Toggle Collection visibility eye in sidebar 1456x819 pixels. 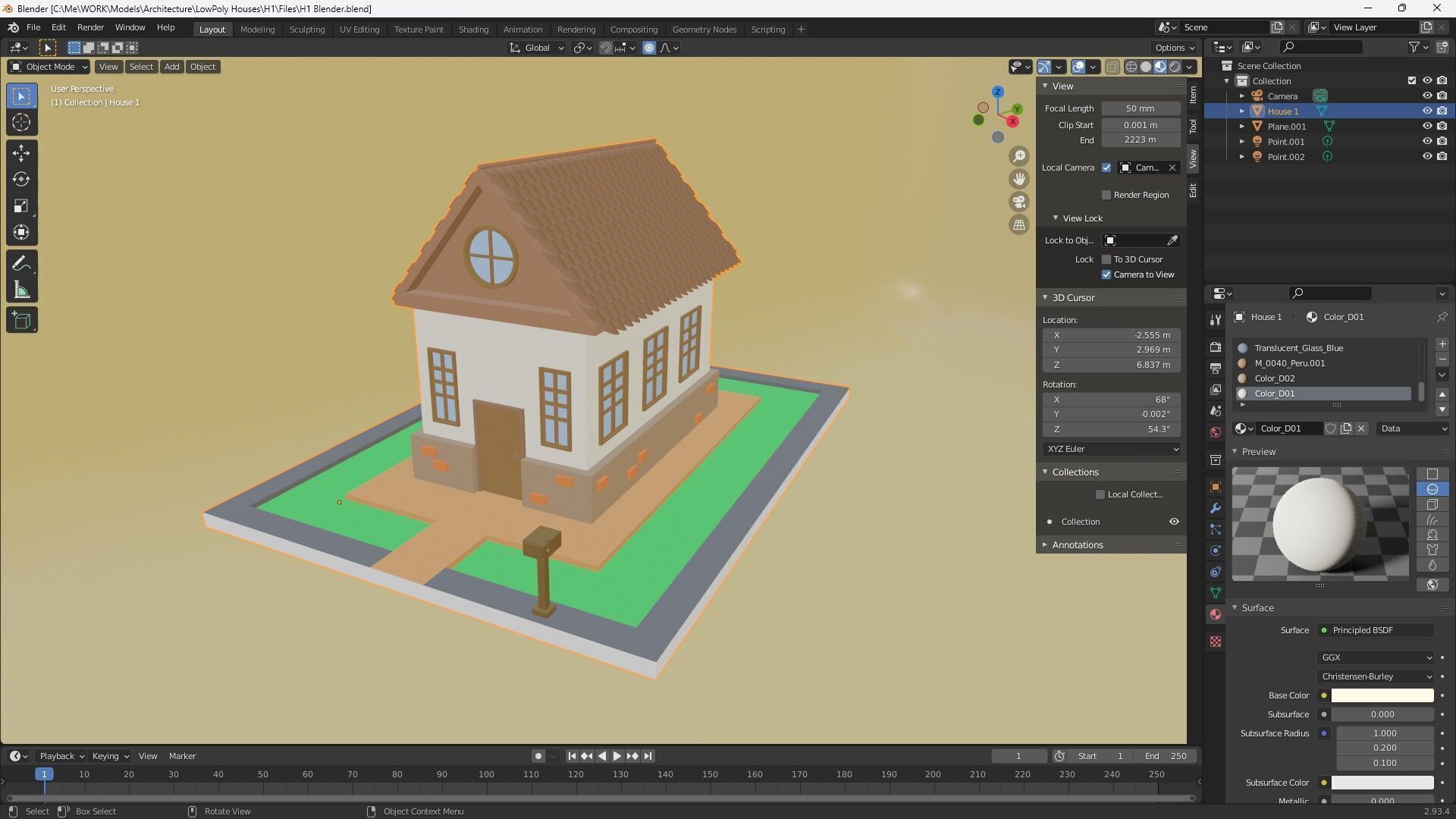click(x=1174, y=522)
